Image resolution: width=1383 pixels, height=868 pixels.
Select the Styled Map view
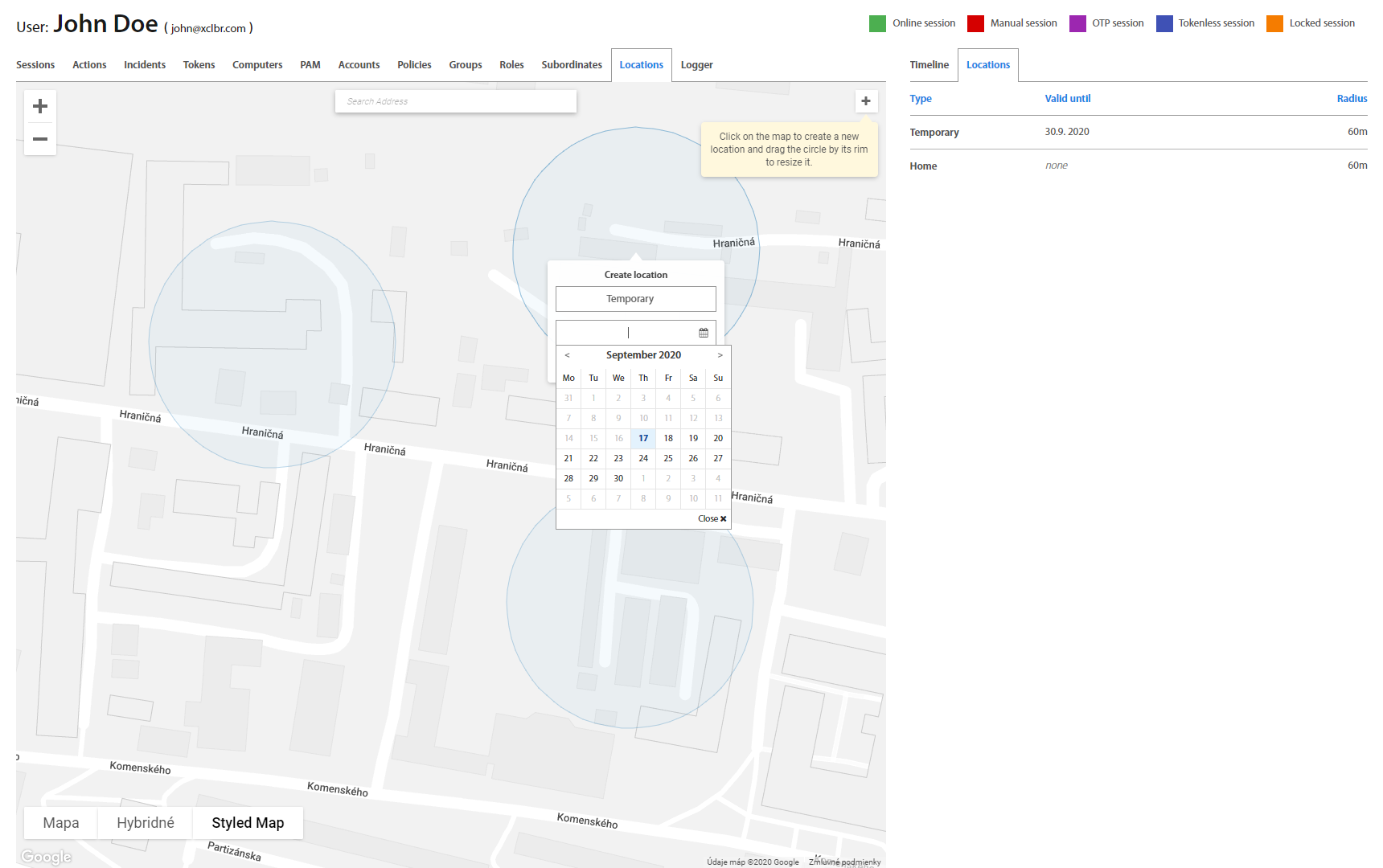click(248, 823)
